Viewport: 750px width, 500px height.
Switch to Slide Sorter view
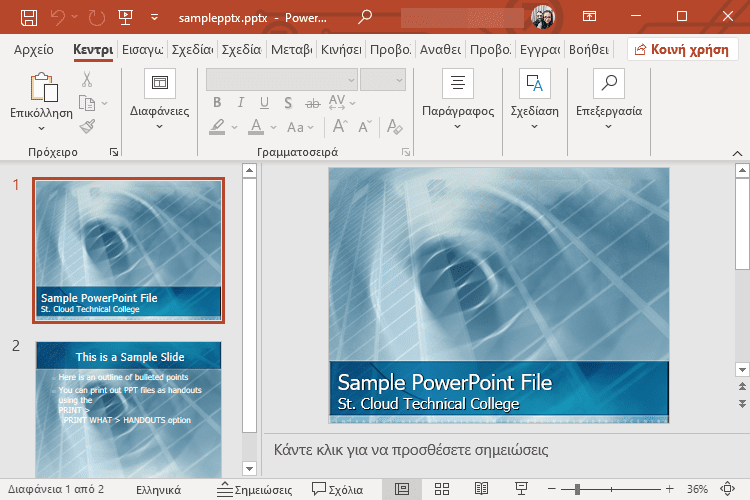pos(441,489)
